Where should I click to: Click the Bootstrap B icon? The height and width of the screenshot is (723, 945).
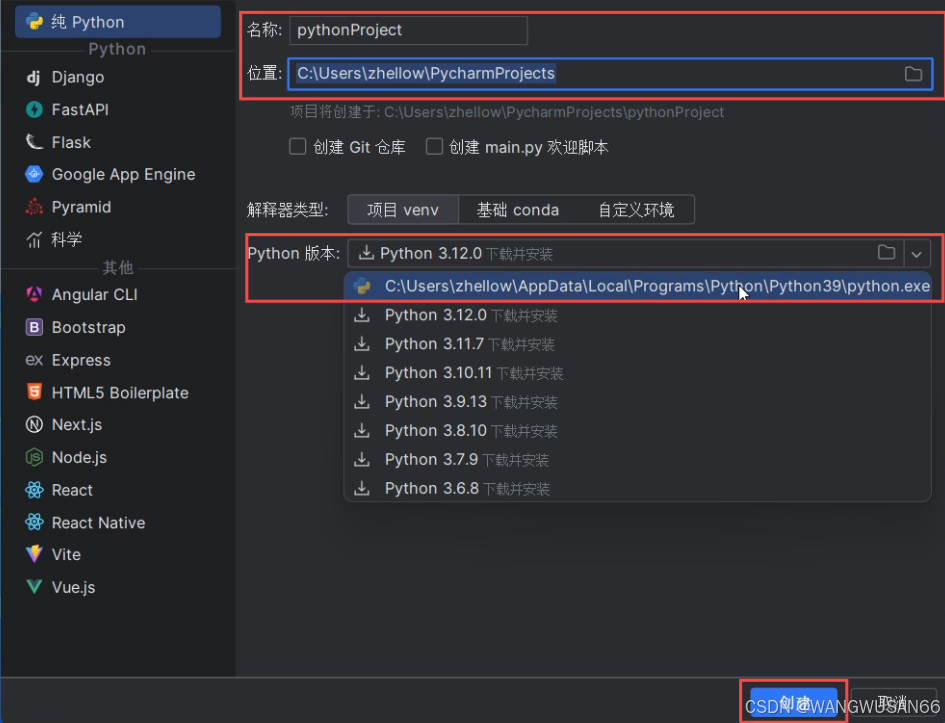pyautogui.click(x=34, y=327)
